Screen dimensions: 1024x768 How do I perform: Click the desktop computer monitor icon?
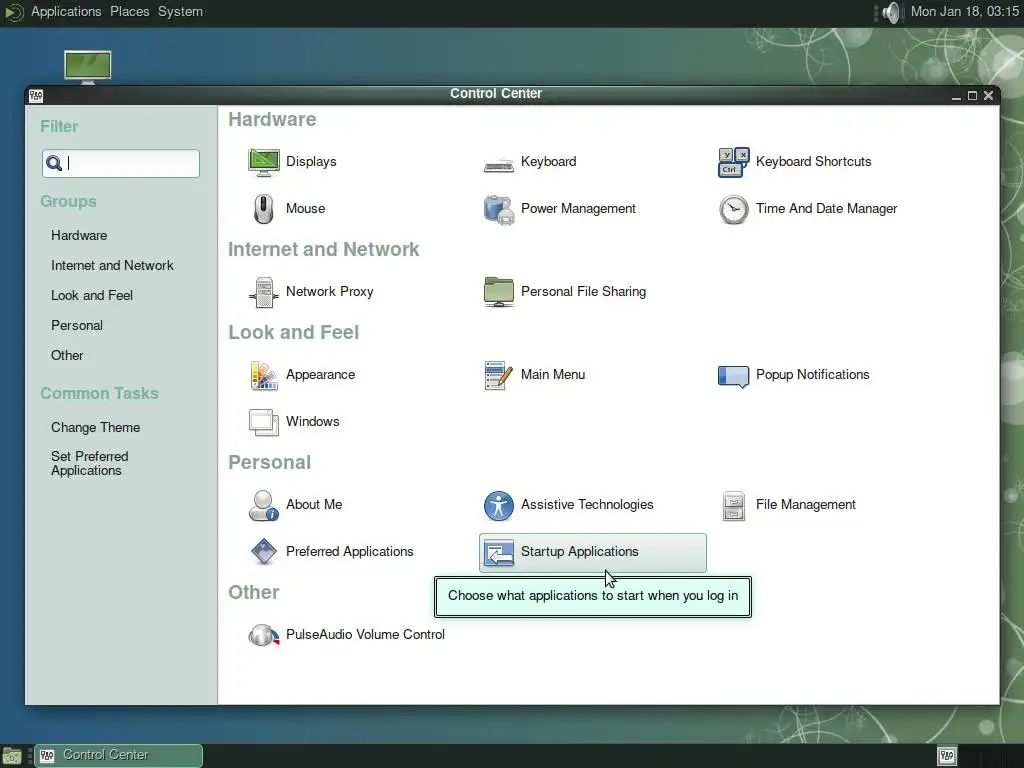(x=88, y=67)
